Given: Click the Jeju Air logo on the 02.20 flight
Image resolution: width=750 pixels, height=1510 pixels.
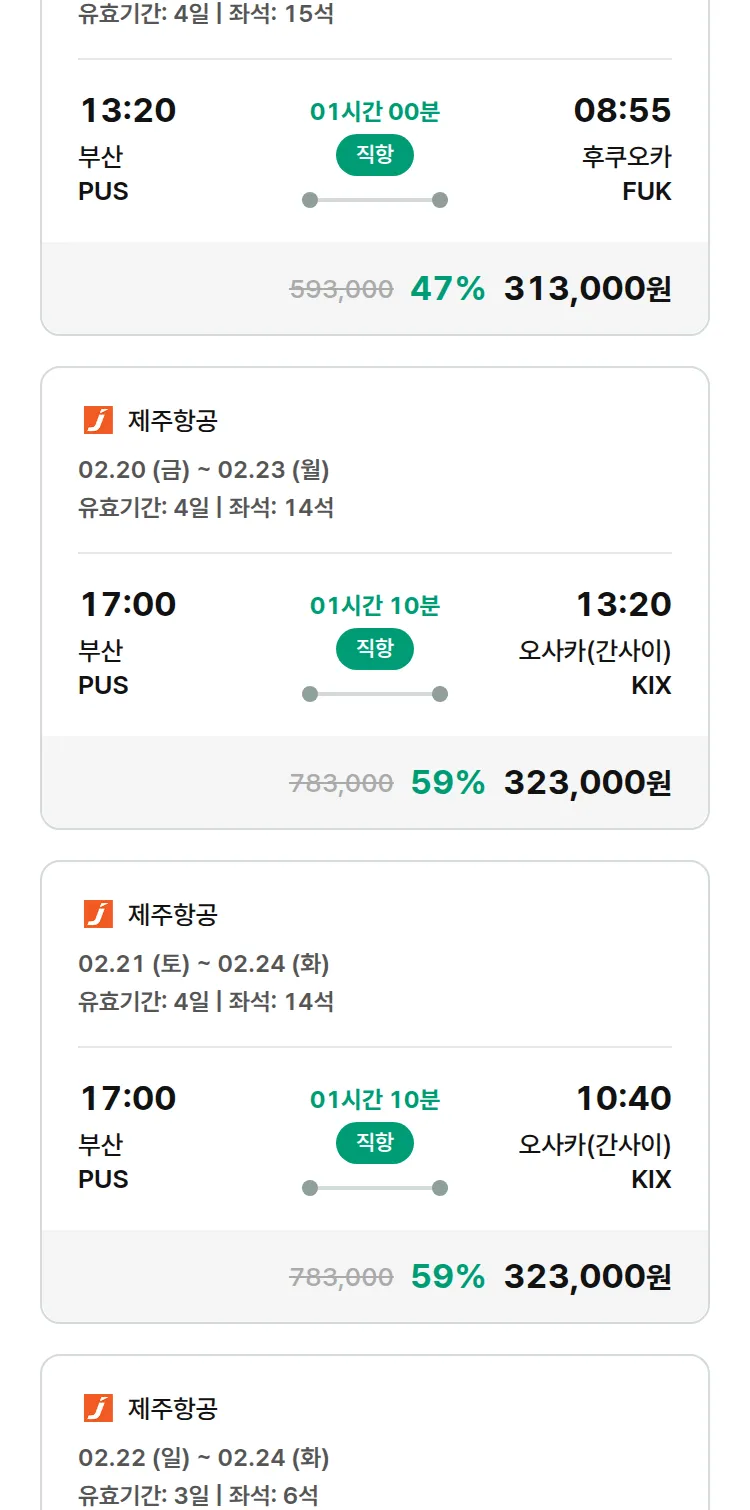Looking at the screenshot, I should tap(98, 420).
